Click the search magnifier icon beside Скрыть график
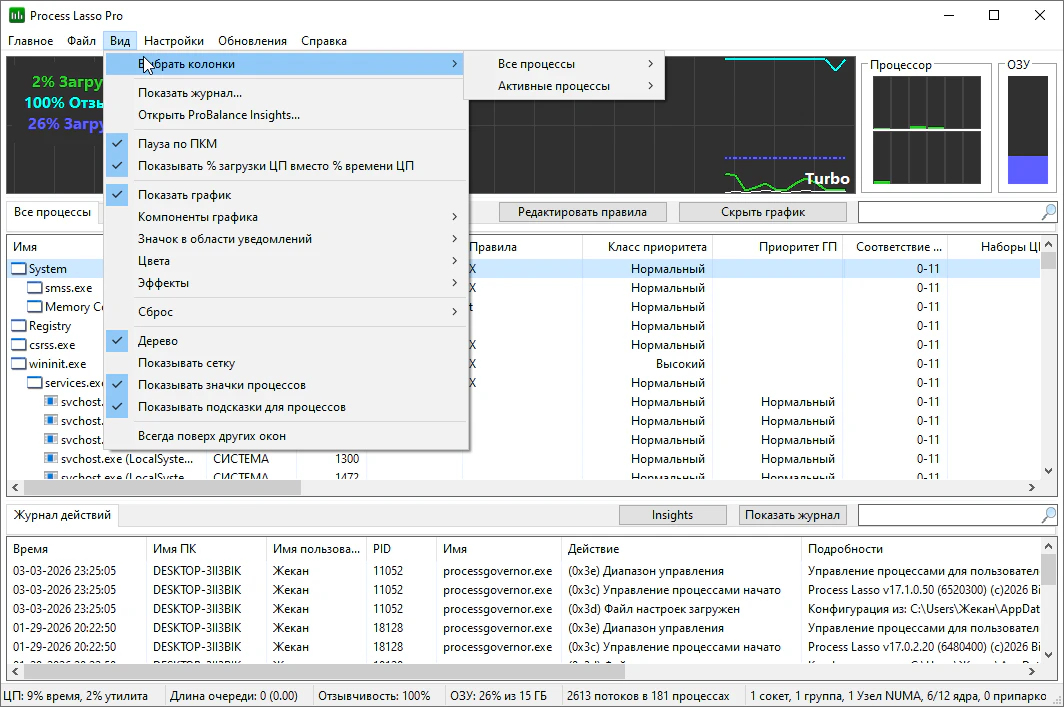Viewport: 1064px width, 707px height. [x=1048, y=212]
